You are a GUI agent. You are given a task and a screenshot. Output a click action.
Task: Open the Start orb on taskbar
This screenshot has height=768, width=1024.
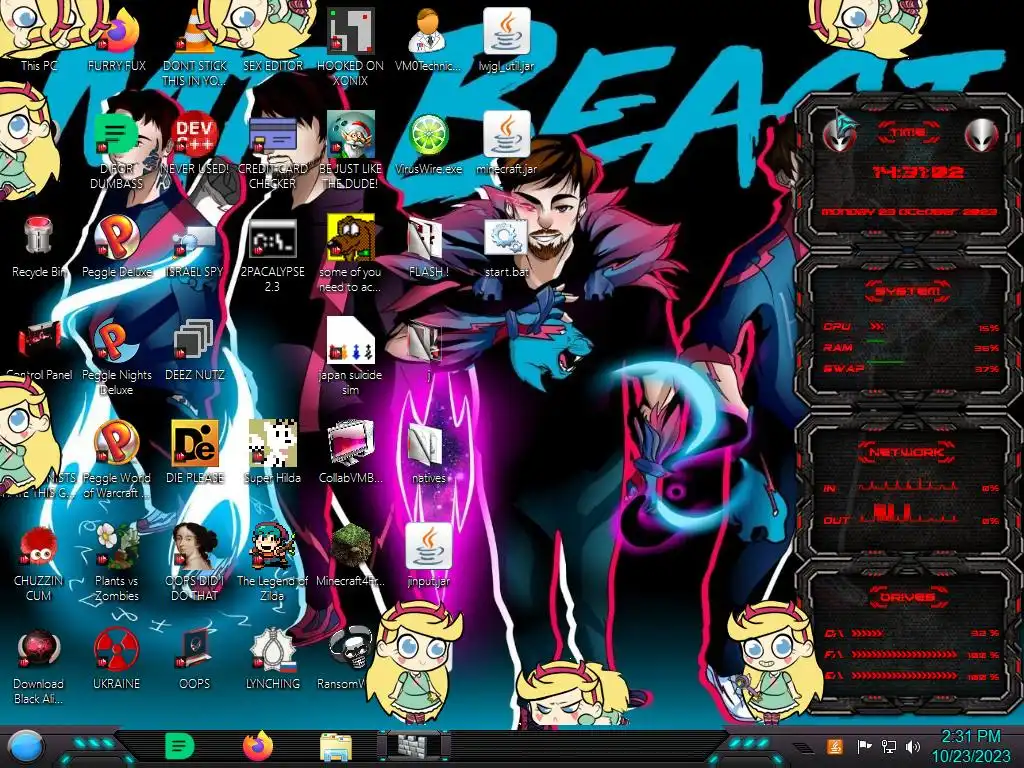[26, 747]
